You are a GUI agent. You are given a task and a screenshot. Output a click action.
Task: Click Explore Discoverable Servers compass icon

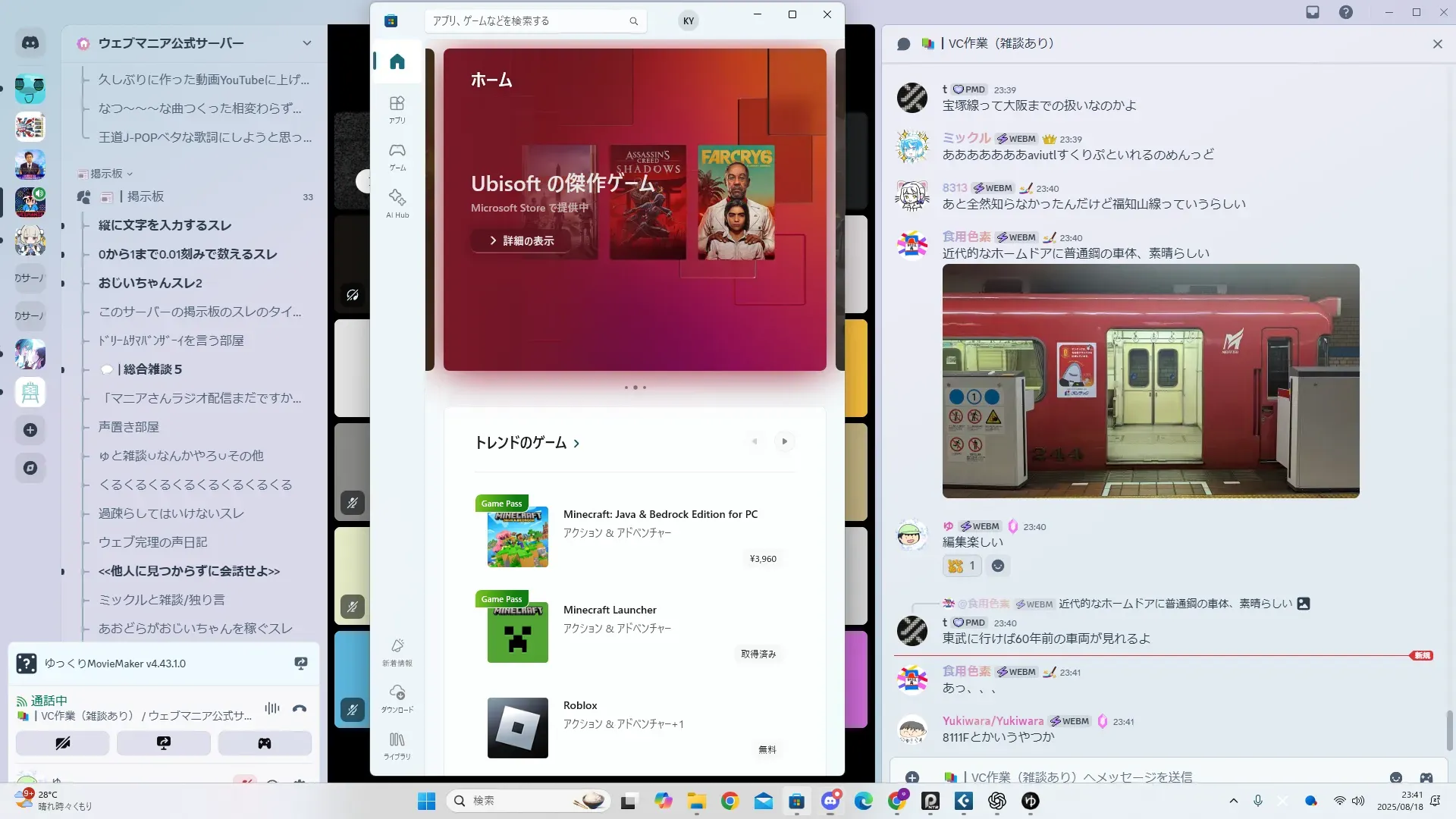click(x=30, y=468)
